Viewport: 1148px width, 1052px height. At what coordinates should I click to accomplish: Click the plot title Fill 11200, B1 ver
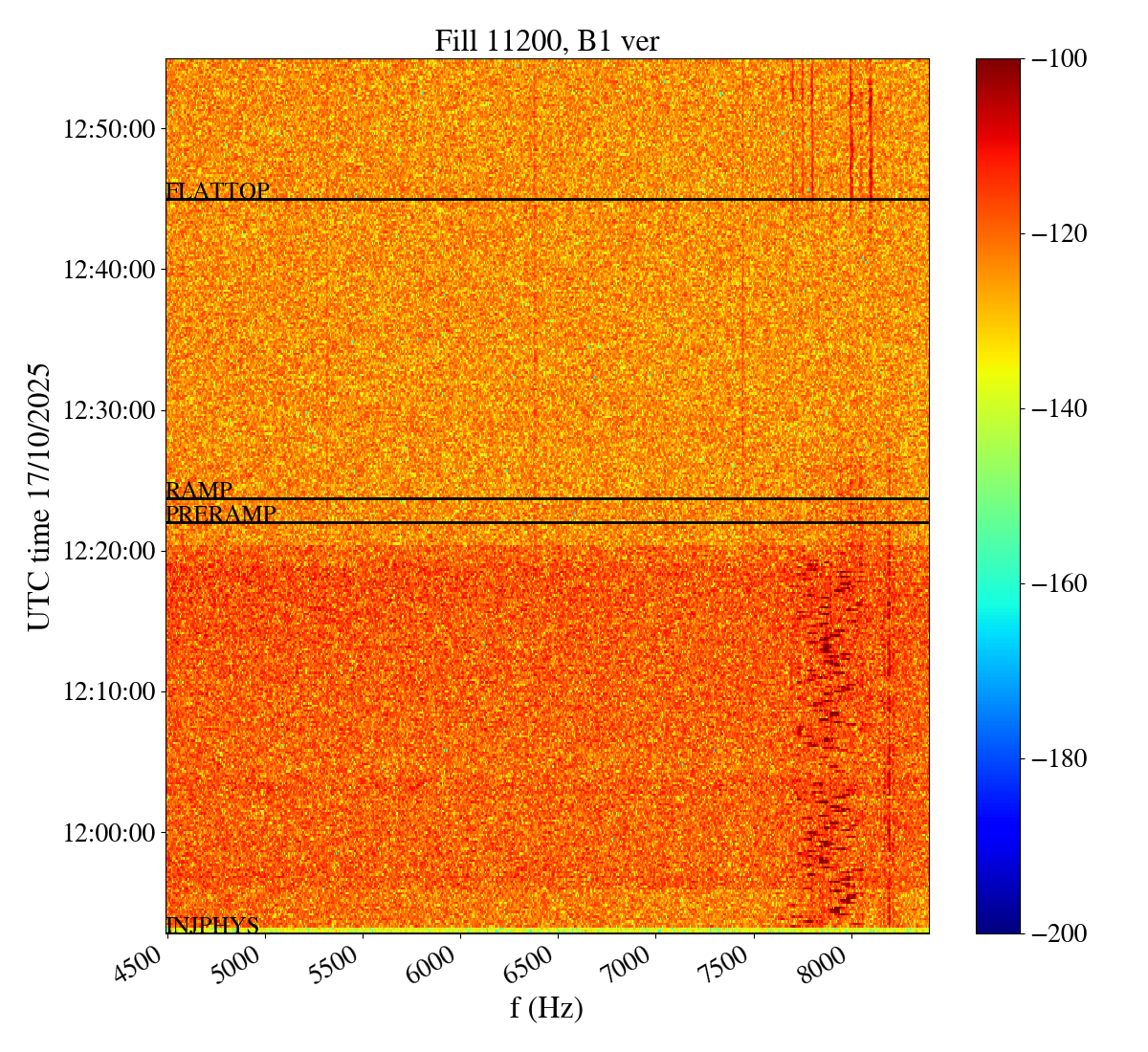coord(546,41)
